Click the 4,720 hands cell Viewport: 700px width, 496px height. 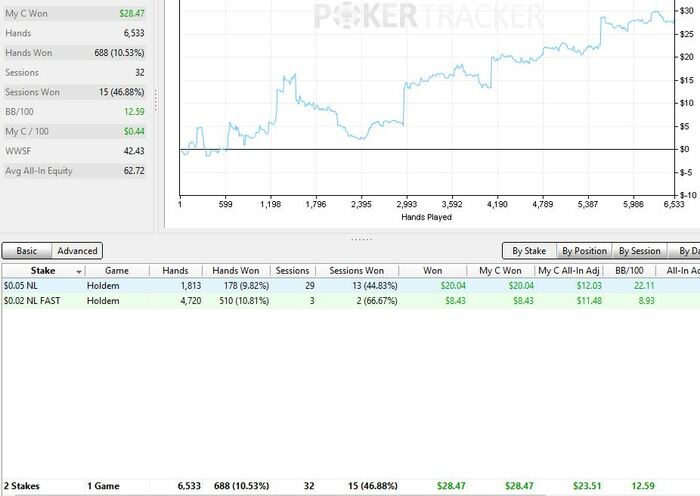(x=191, y=301)
